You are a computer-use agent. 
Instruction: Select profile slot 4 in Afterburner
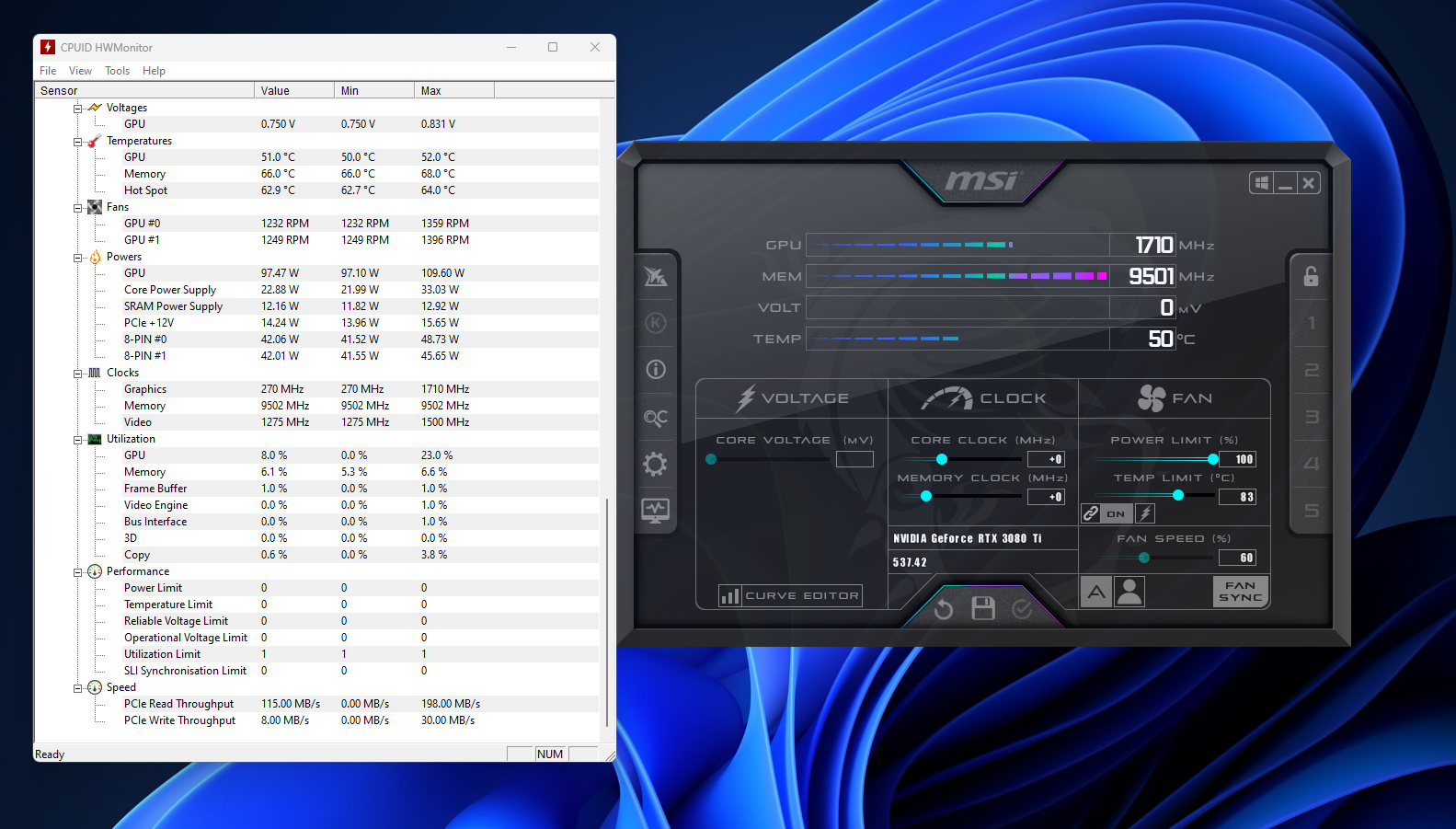pos(1312,464)
